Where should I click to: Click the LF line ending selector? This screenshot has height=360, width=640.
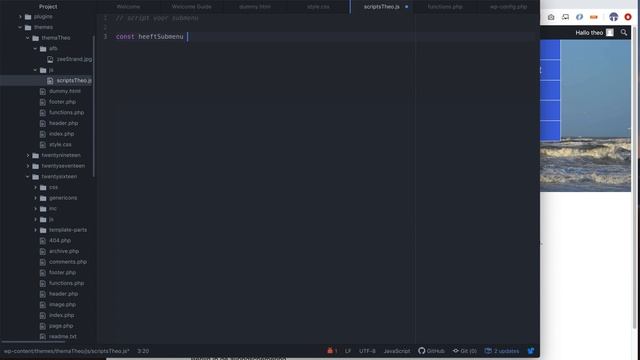[x=348, y=351]
